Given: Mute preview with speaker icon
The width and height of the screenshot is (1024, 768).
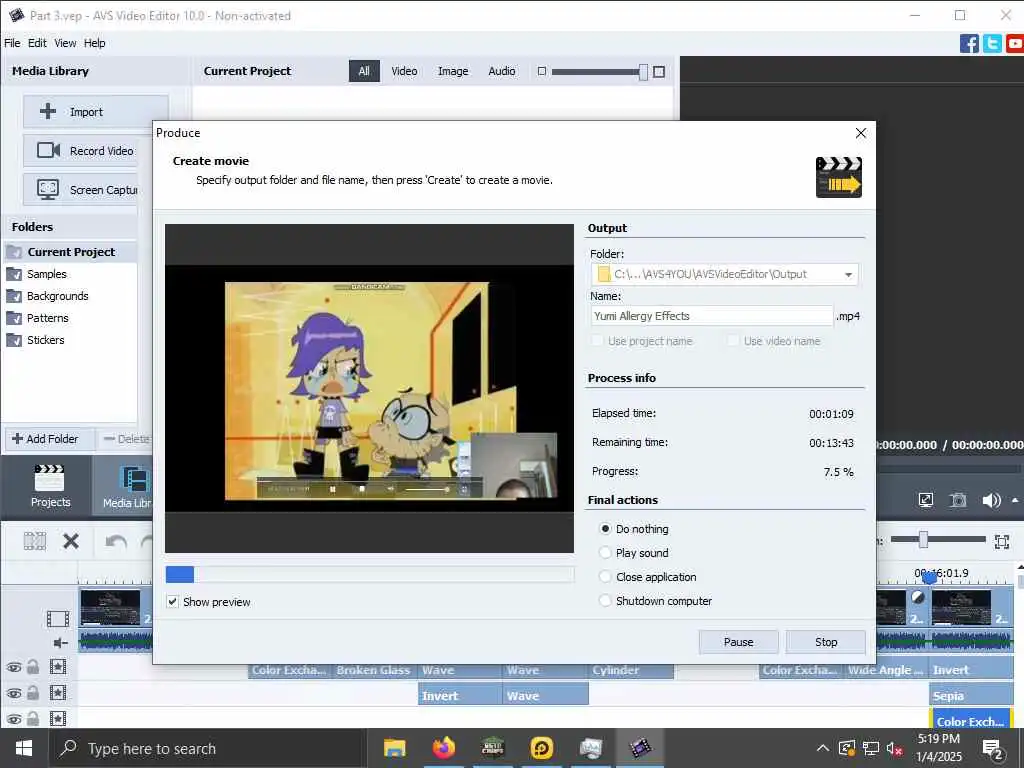Looking at the screenshot, I should [991, 500].
